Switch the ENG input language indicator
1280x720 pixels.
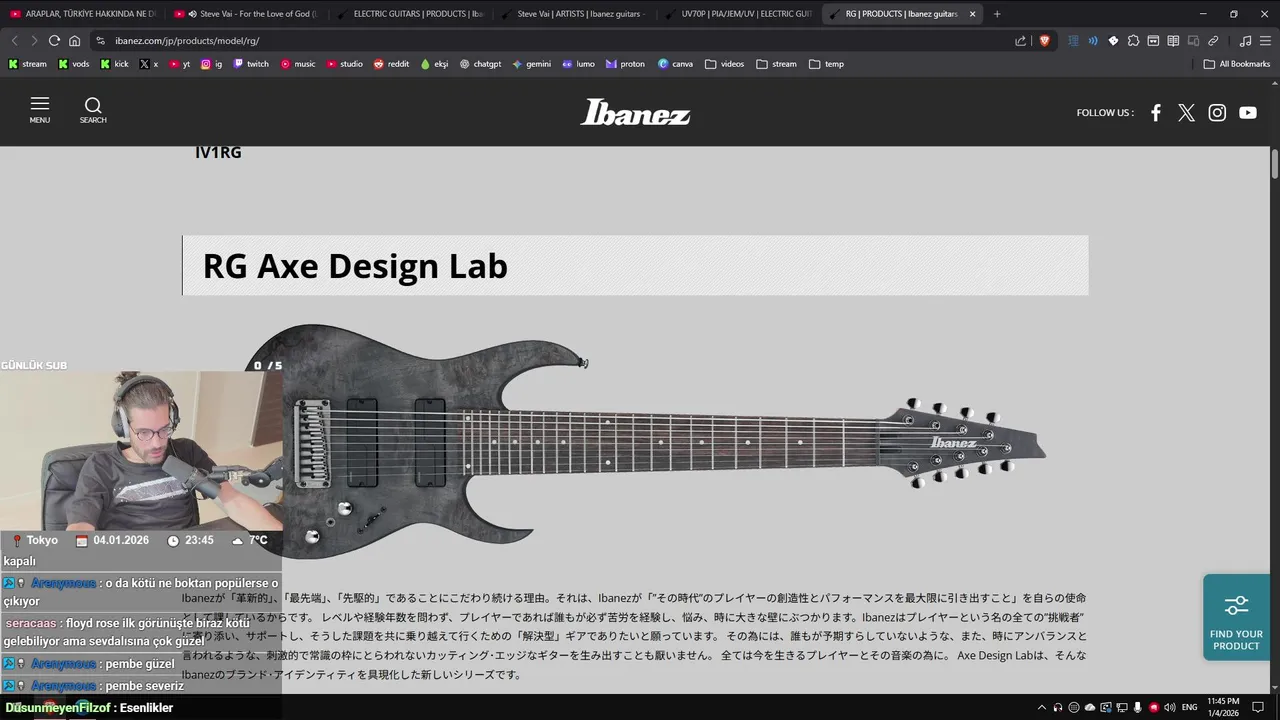pyautogui.click(x=1190, y=707)
